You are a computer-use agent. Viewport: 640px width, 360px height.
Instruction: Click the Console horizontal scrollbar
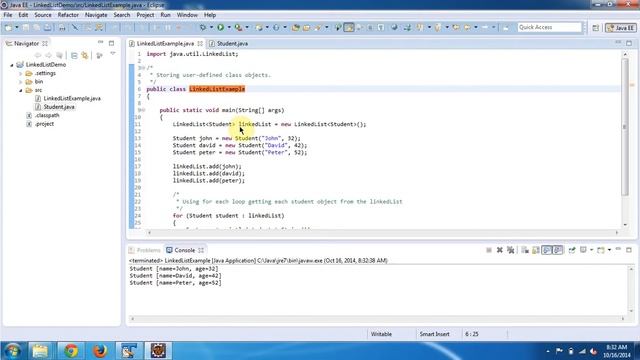coord(378,319)
